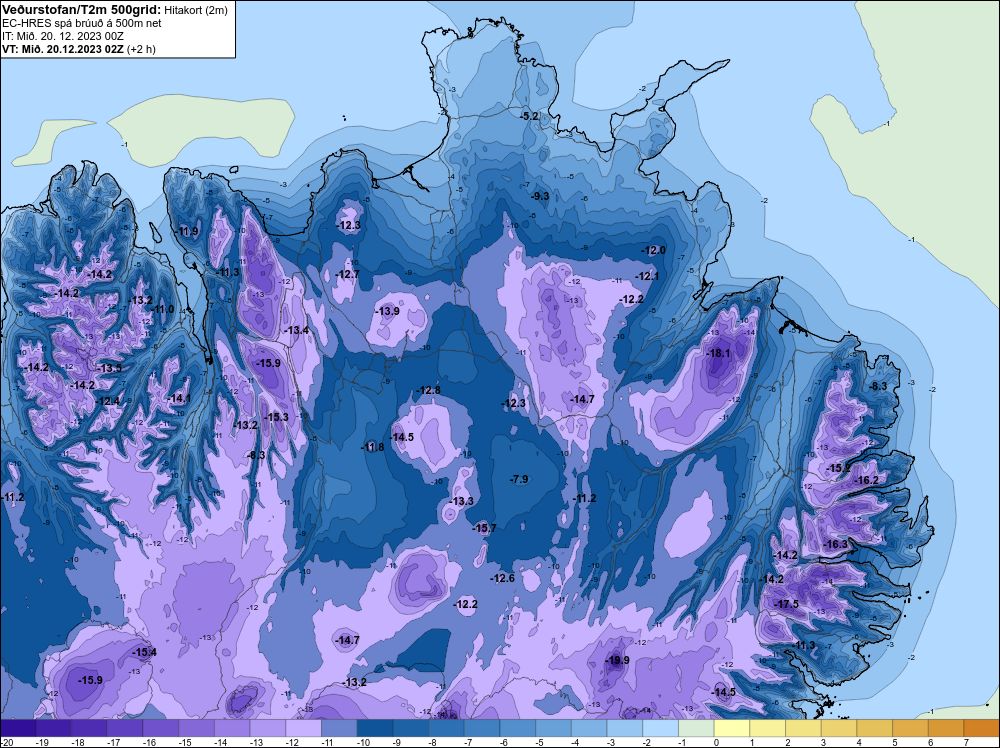1000x748 pixels.
Task: Pick the -12.8 temperature value
Action: (x=429, y=390)
